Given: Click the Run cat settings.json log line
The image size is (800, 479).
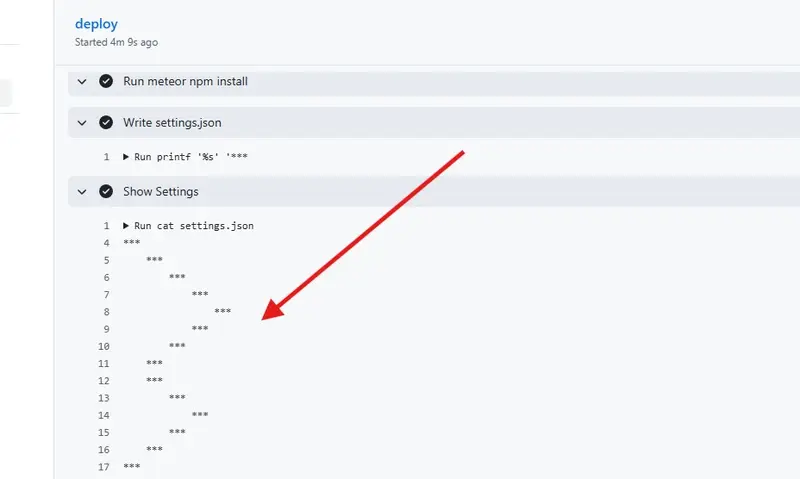Looking at the screenshot, I should 194,225.
